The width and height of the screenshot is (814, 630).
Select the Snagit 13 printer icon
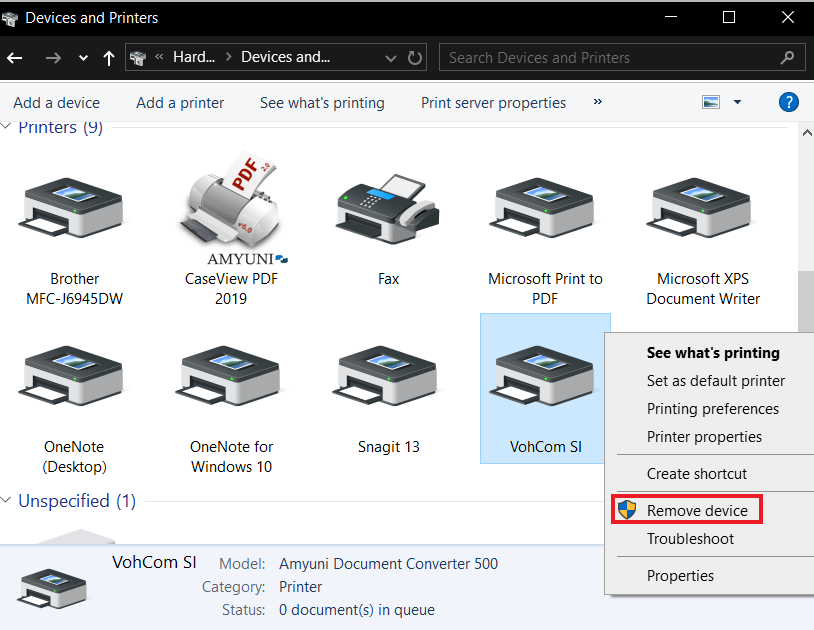click(386, 376)
